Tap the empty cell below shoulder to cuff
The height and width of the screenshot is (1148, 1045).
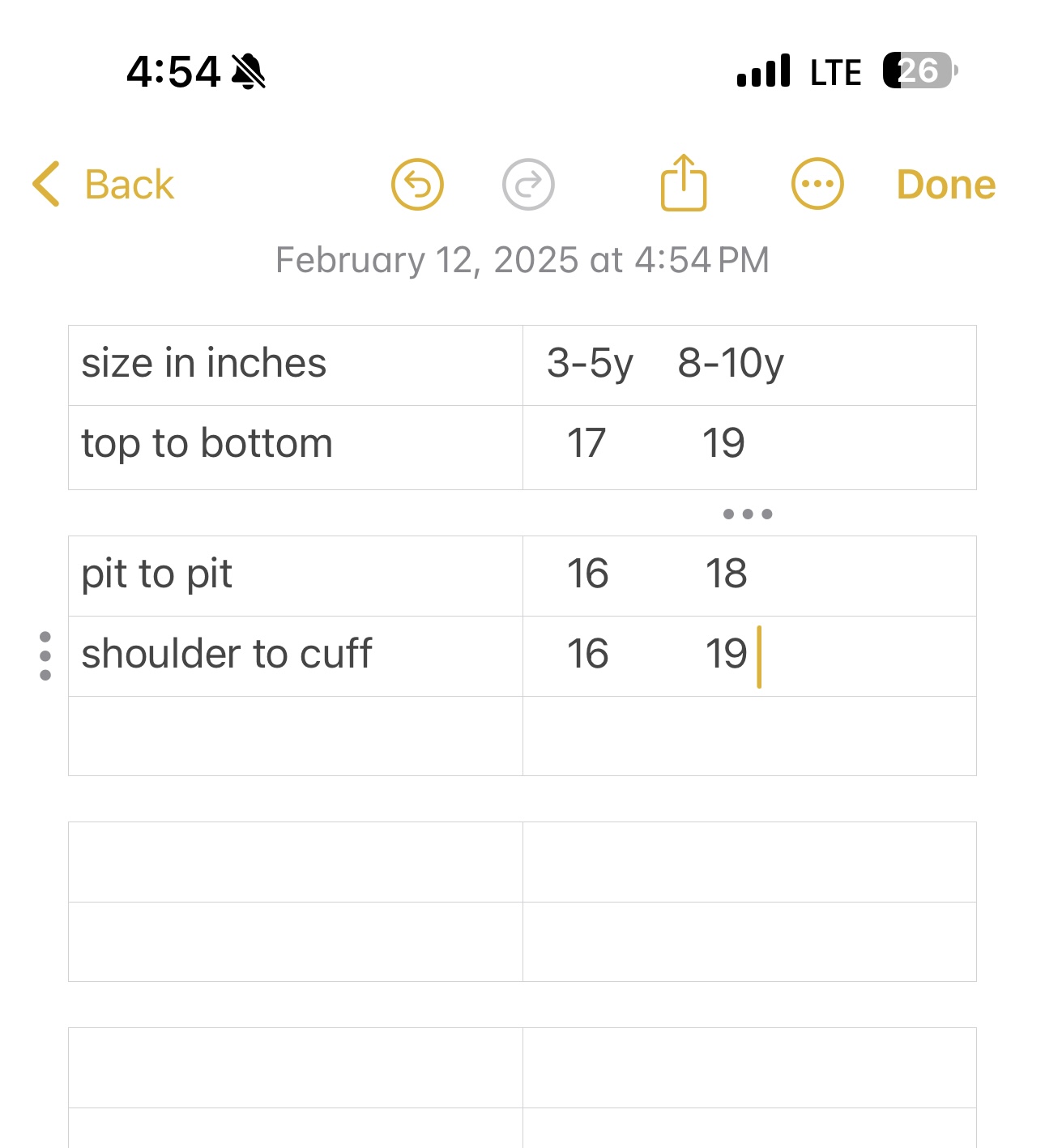pyautogui.click(x=296, y=736)
